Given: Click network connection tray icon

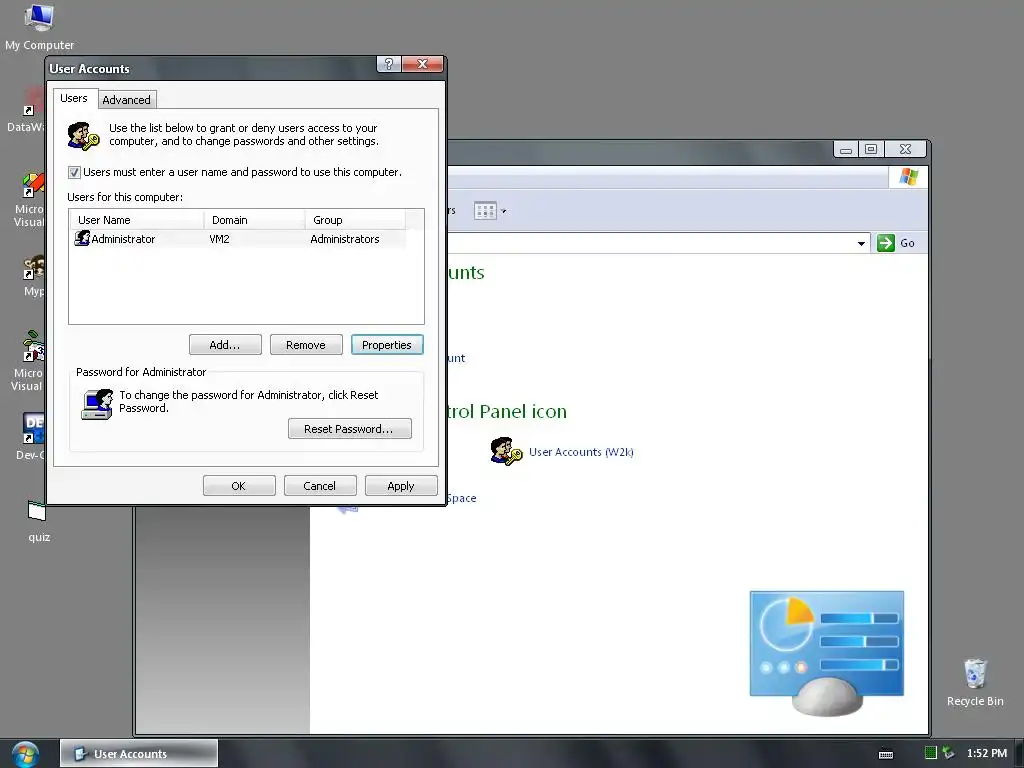Looking at the screenshot, I should click(x=948, y=753).
